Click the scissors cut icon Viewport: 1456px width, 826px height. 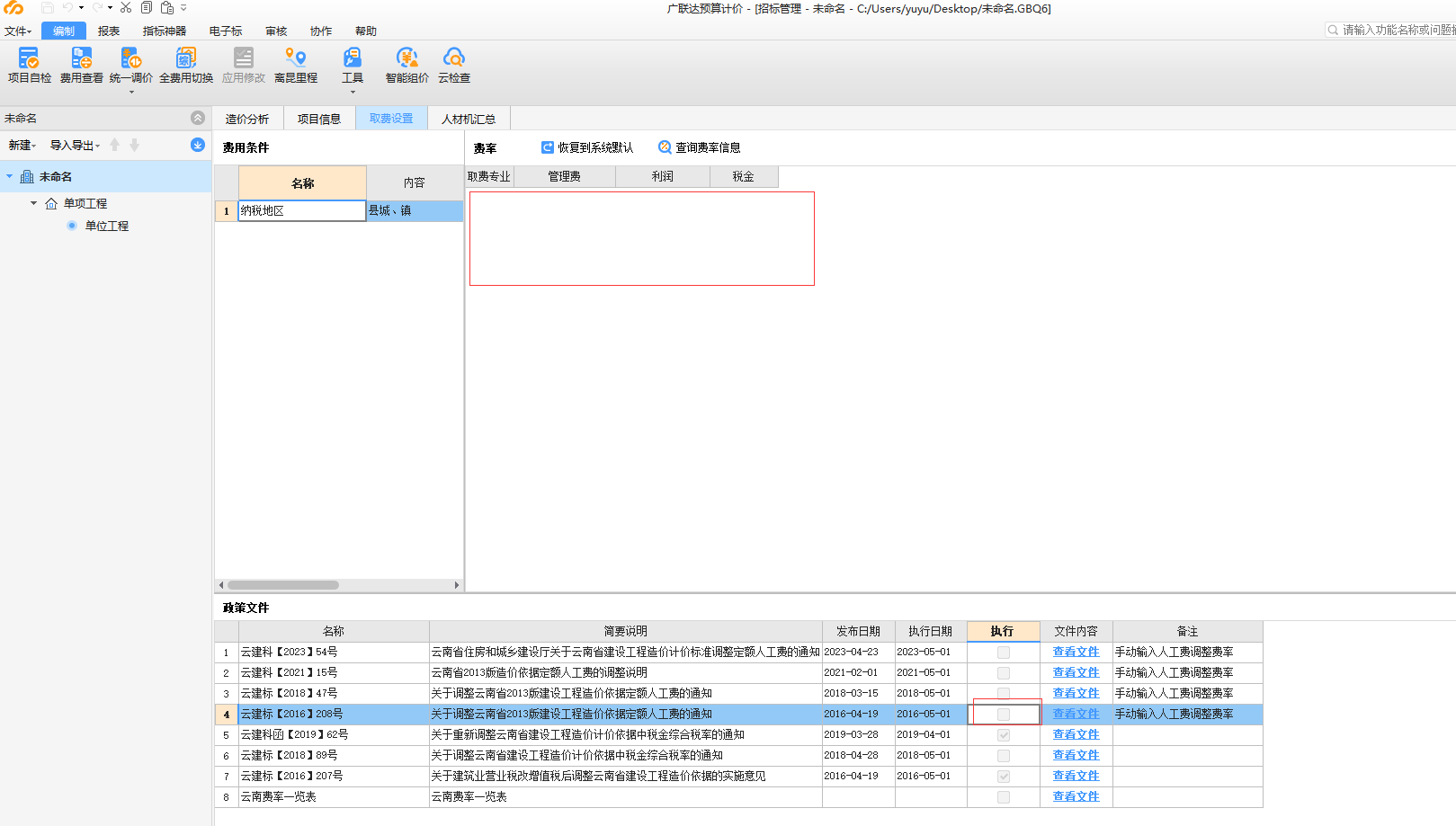coord(126,8)
